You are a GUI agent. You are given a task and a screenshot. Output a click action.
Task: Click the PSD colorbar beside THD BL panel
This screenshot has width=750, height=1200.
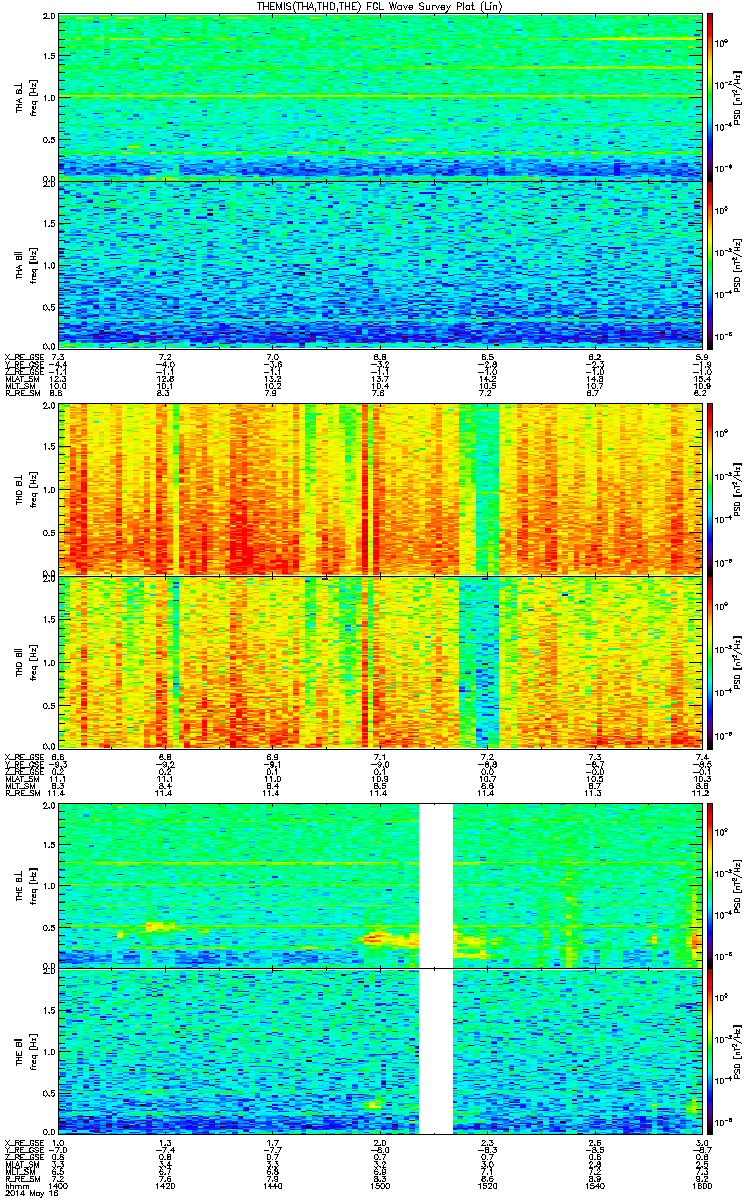point(710,489)
